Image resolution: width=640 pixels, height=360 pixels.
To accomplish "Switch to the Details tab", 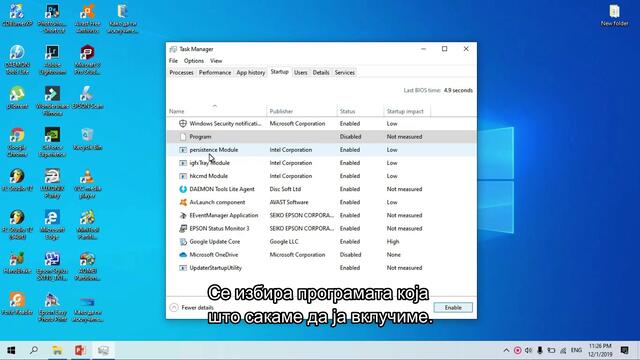I will pyautogui.click(x=321, y=72).
